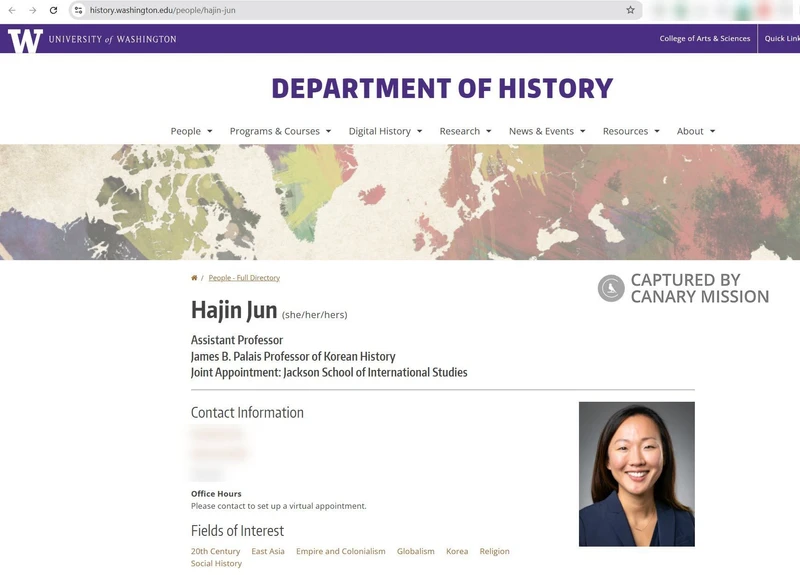Click the University of Washington W logo
800x575 pixels.
point(25,40)
